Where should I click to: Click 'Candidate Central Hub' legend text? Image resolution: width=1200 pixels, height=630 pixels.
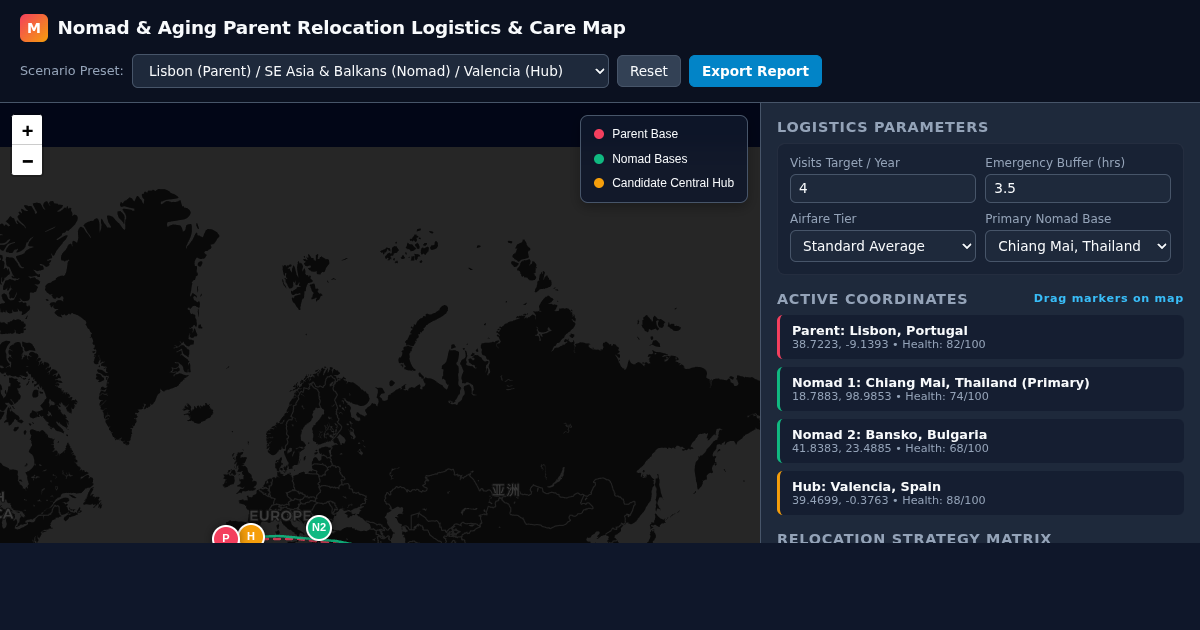(673, 183)
